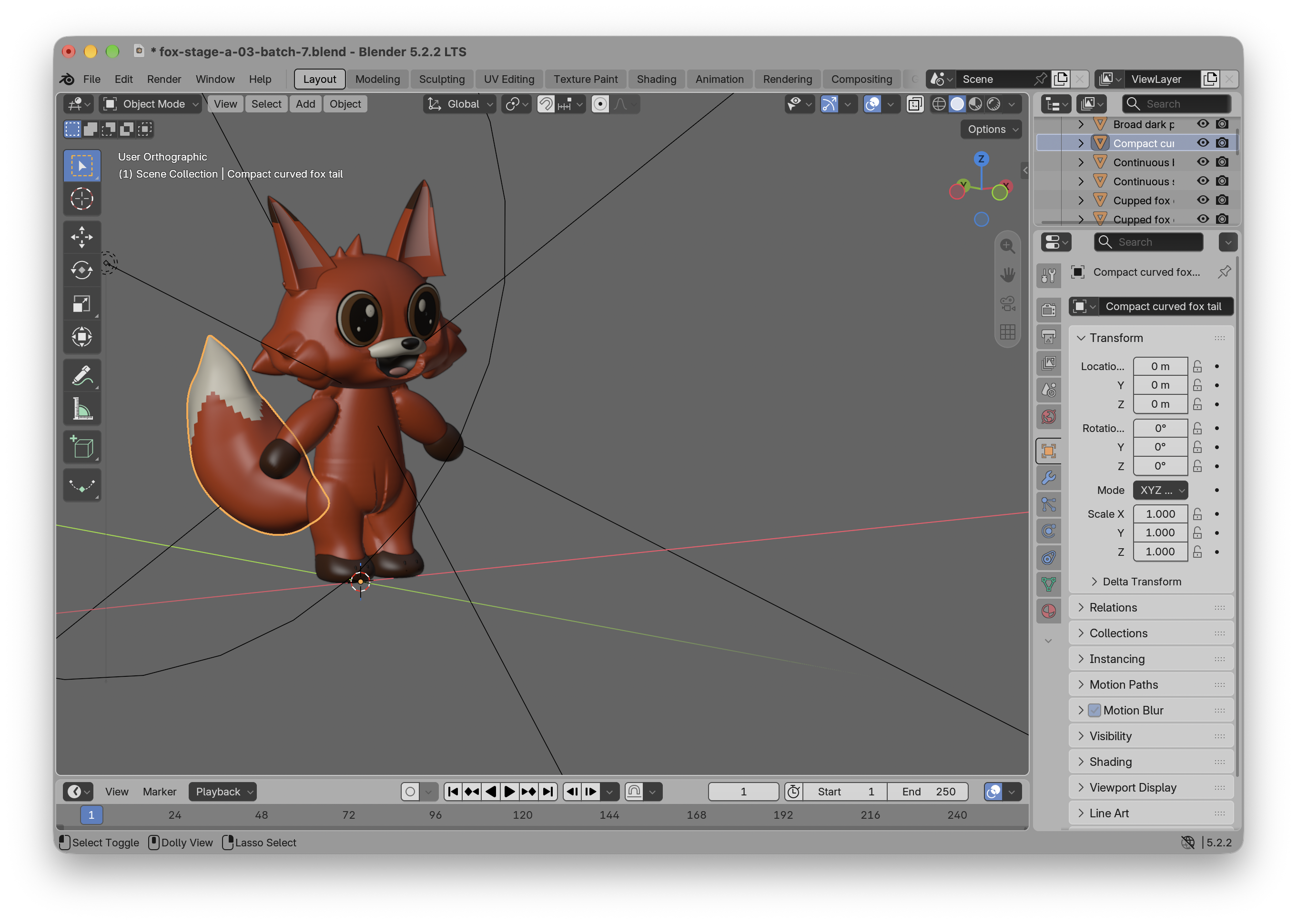Open the viewport Add menu
Image resolution: width=1297 pixels, height=924 pixels.
pos(305,104)
